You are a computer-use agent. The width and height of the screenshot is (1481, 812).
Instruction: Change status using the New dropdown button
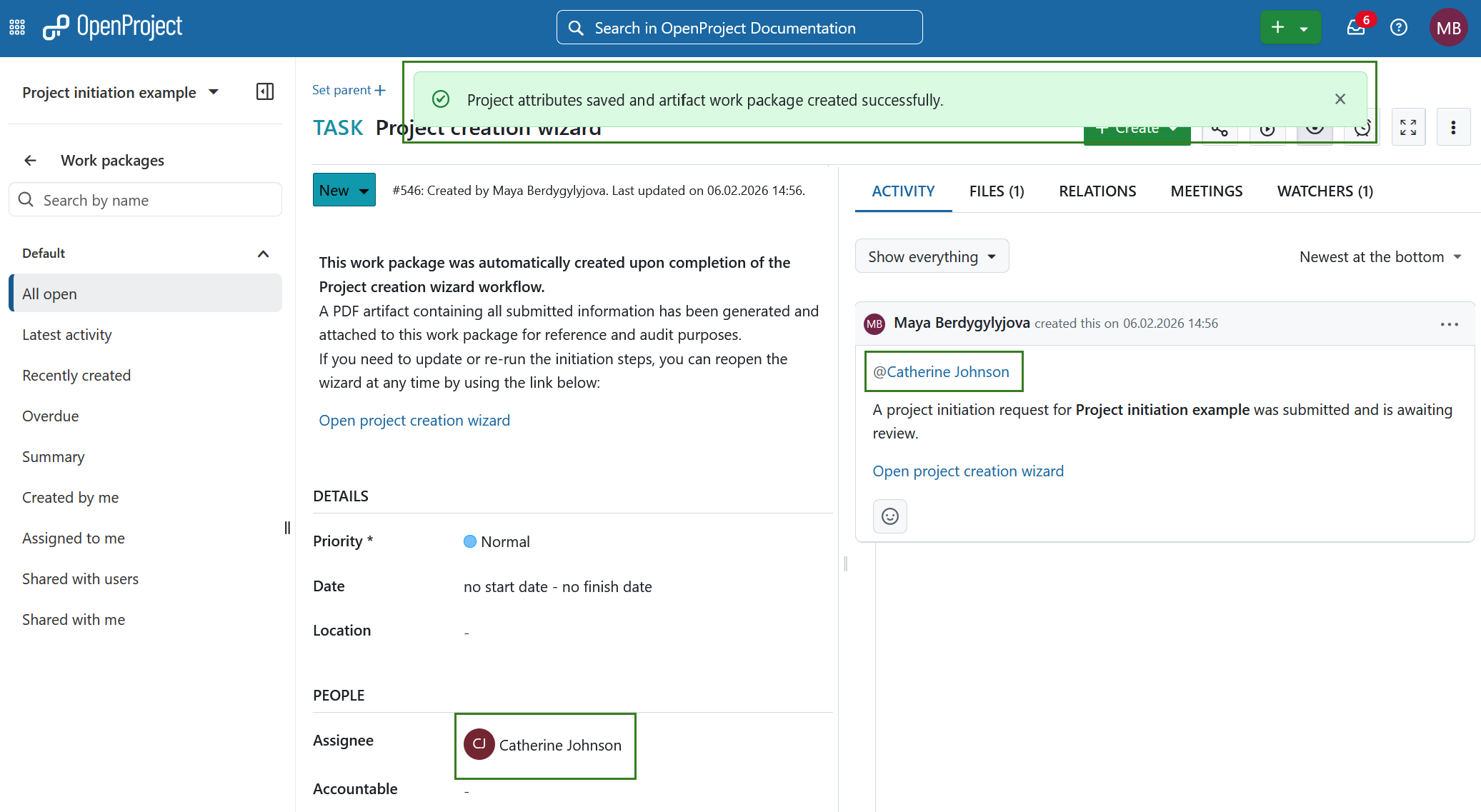(x=344, y=189)
